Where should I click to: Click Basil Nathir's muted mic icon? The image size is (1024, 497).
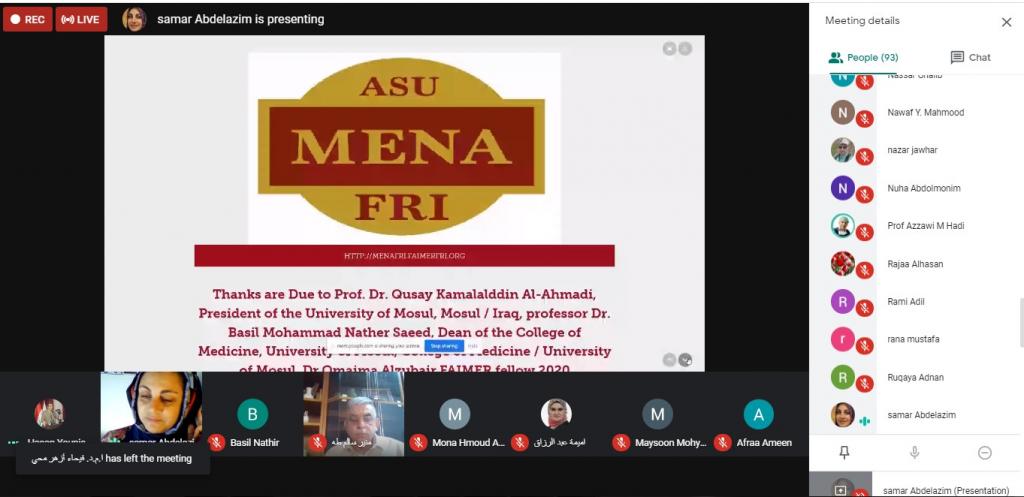point(217,443)
